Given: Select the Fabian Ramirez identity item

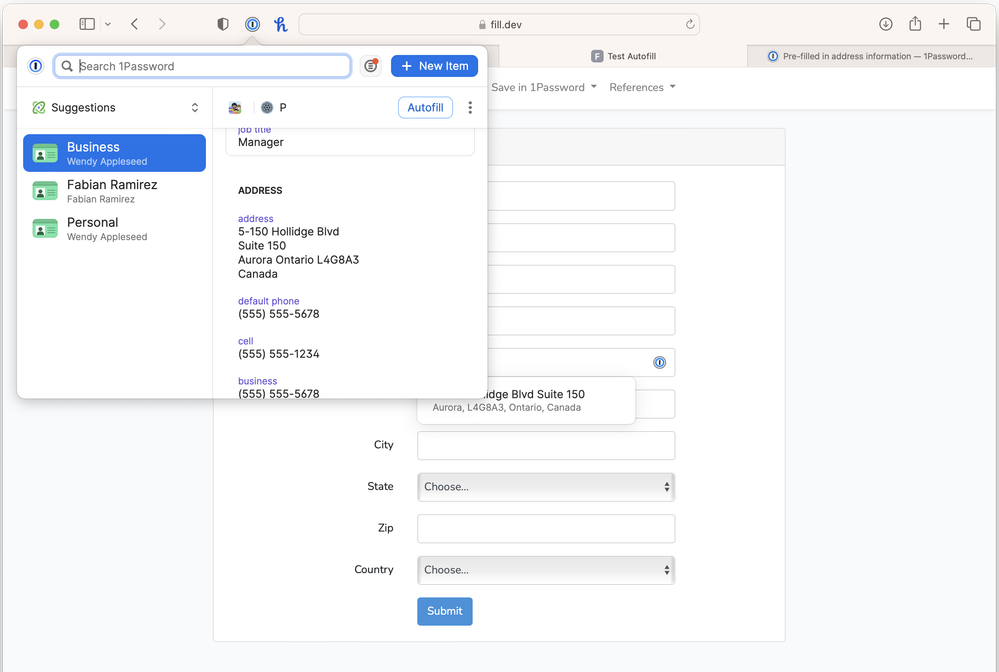Looking at the screenshot, I should pos(114,191).
